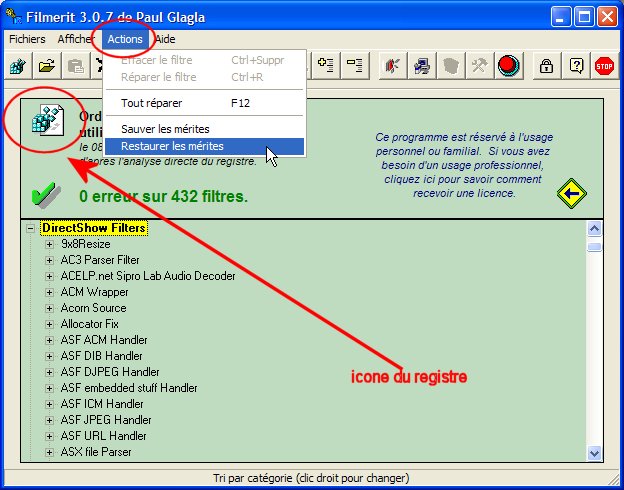This screenshot has width=624, height=490.
Task: Select the ASF DIB Handler entry
Action: [x=101, y=356]
